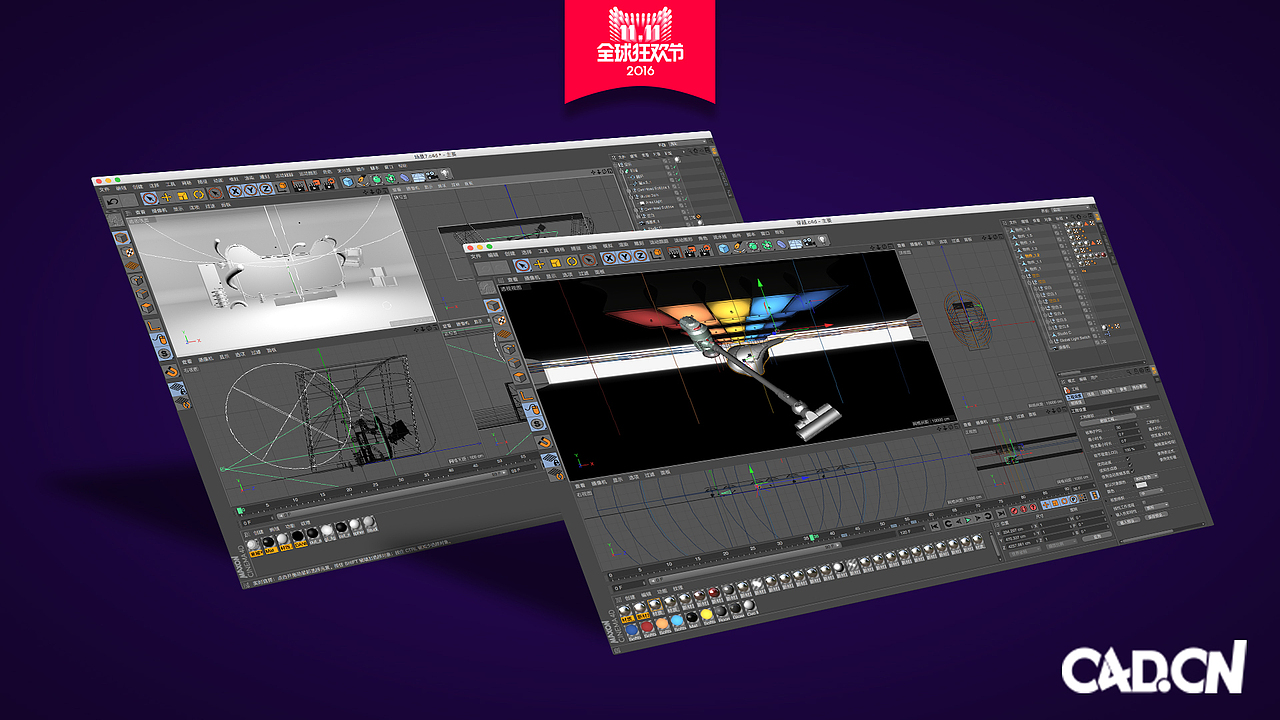Screen dimensions: 1280x720
Task: Toggle the Y axis lock in front window
Action: point(625,257)
